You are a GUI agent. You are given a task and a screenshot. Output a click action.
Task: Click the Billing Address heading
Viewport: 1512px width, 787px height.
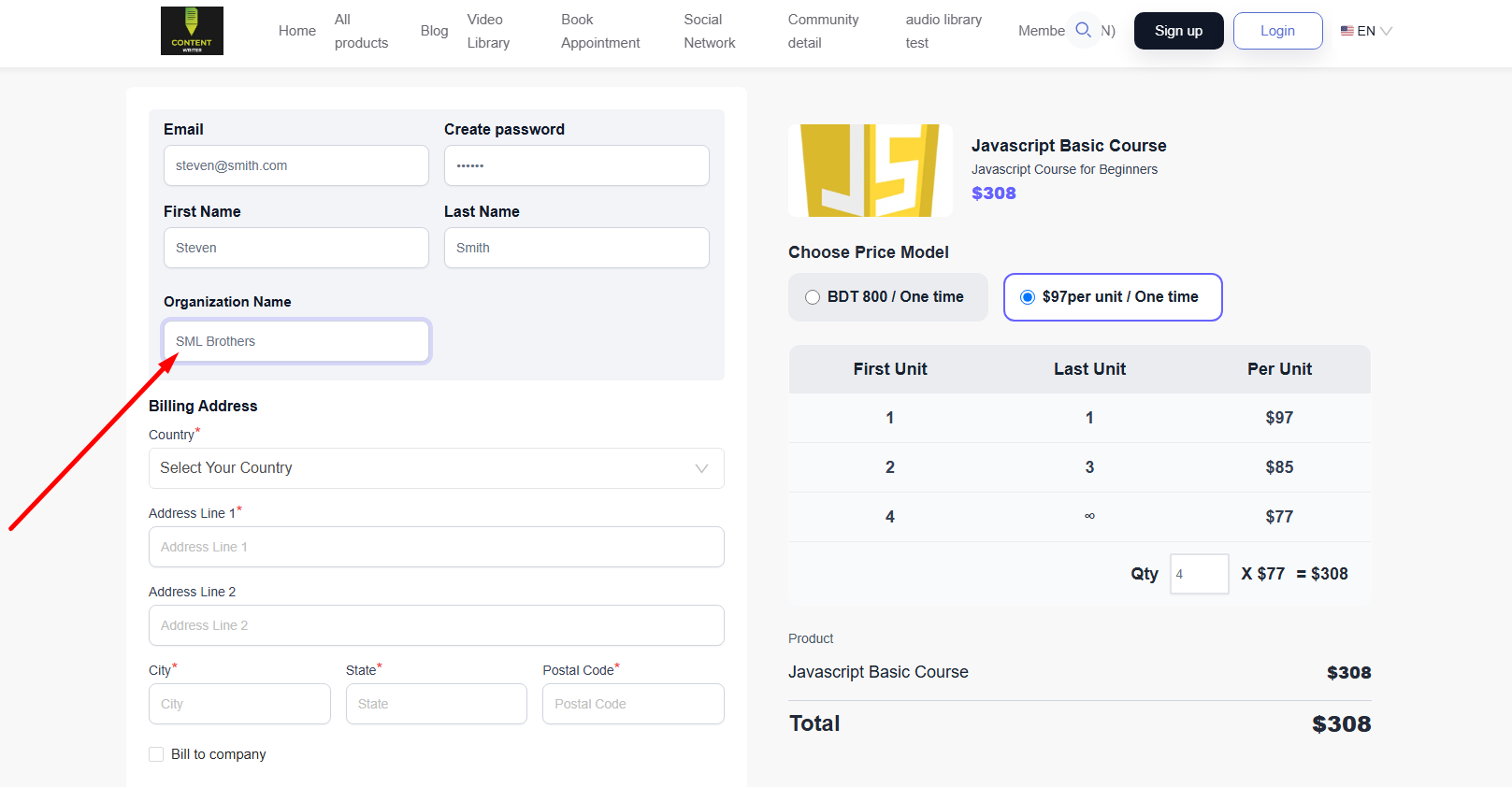[x=203, y=406]
